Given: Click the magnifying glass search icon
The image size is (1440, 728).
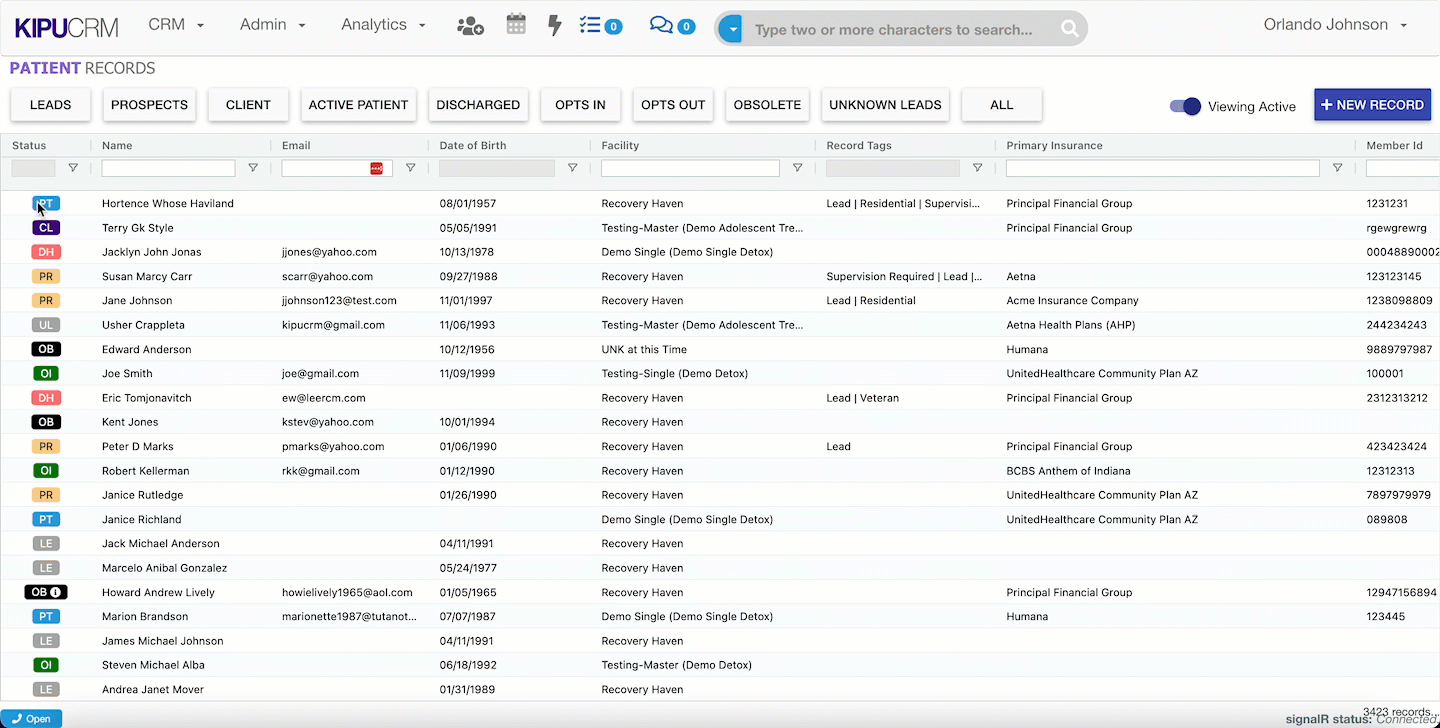Looking at the screenshot, I should [x=1070, y=29].
